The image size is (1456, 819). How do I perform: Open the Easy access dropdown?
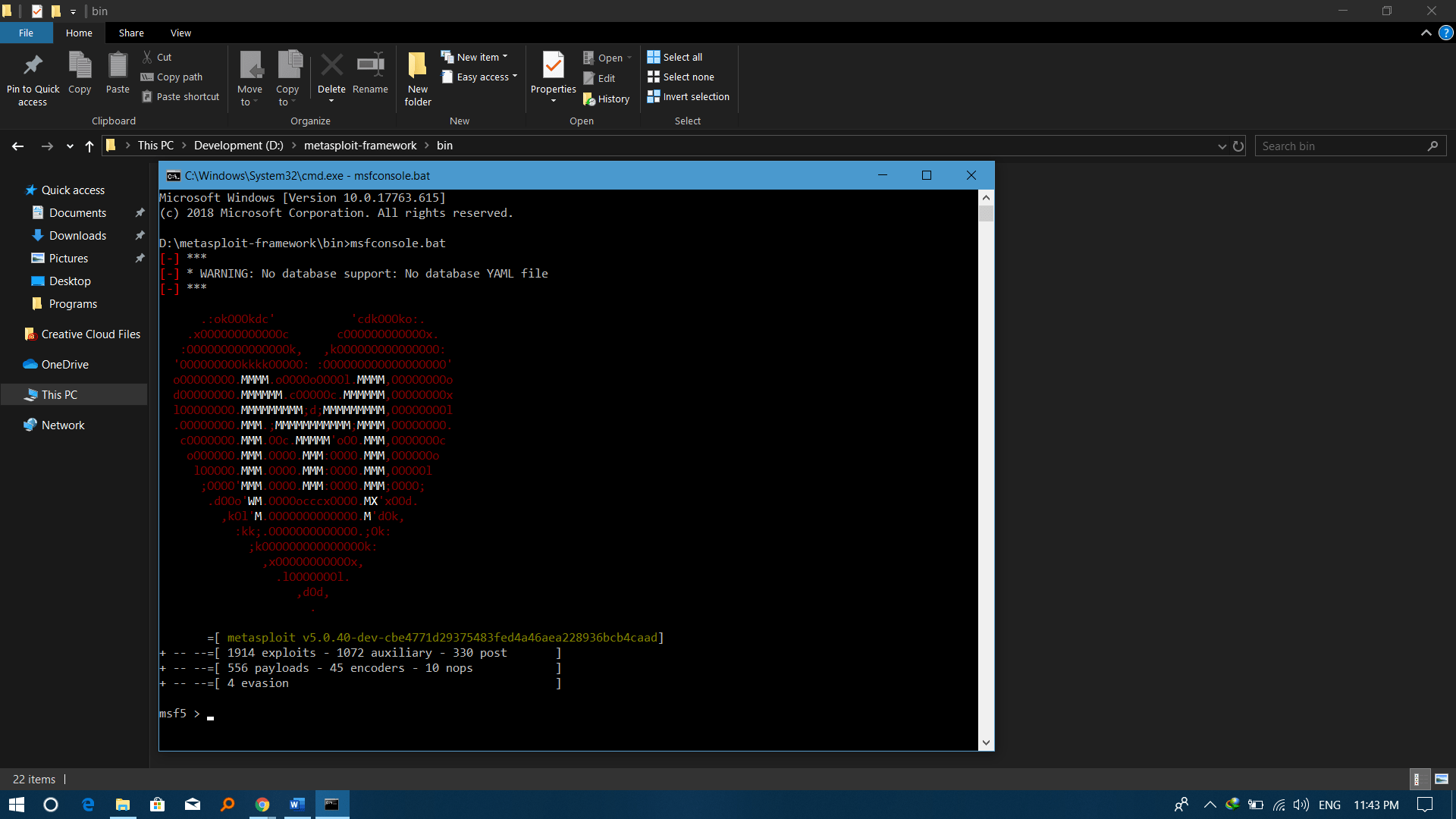pyautogui.click(x=479, y=77)
